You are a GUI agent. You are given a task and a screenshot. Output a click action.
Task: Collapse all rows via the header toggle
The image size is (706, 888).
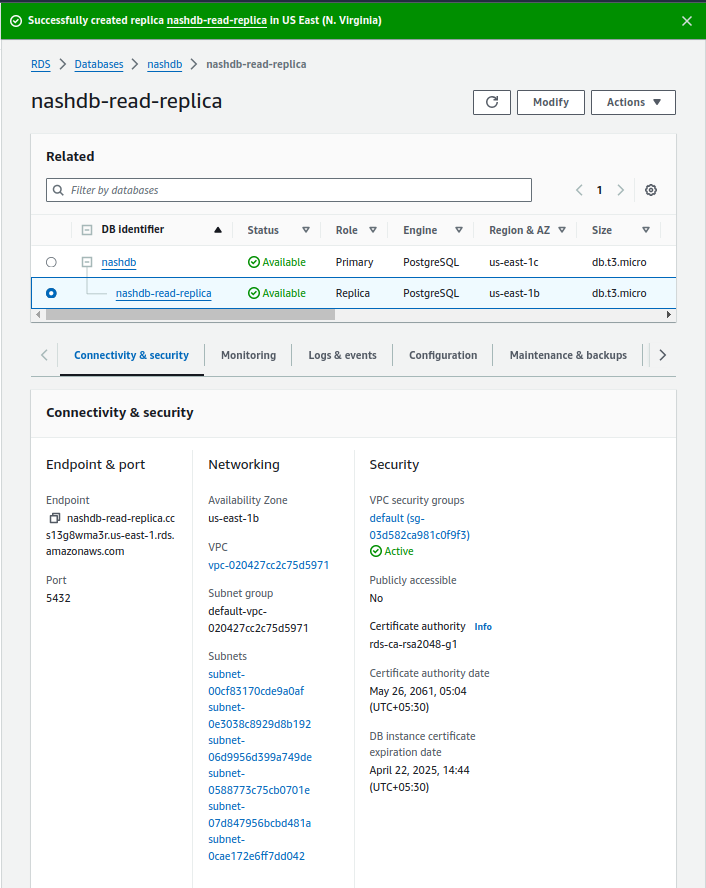[87, 230]
